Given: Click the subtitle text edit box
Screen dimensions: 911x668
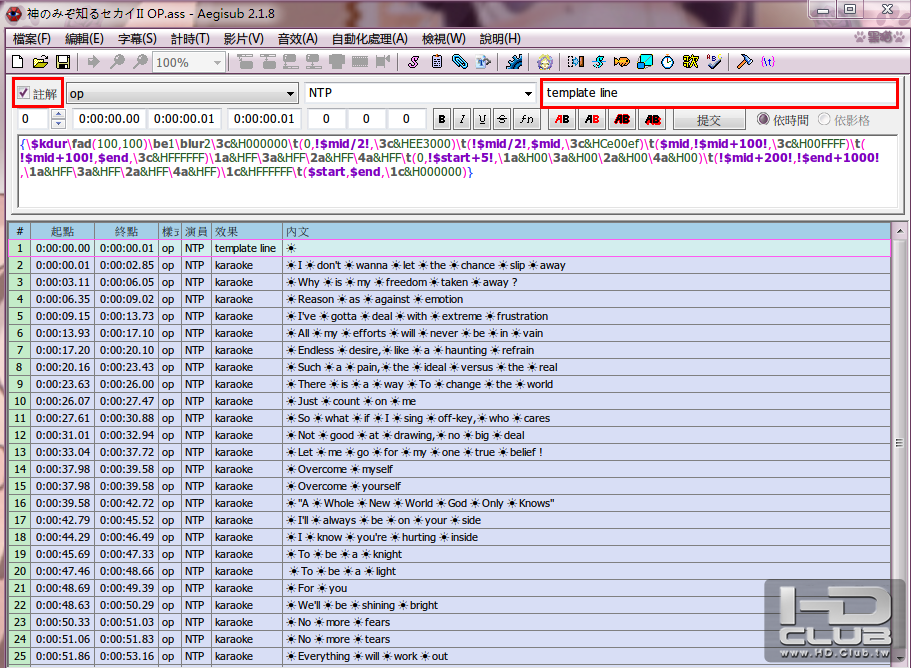Looking at the screenshot, I should (458, 171).
